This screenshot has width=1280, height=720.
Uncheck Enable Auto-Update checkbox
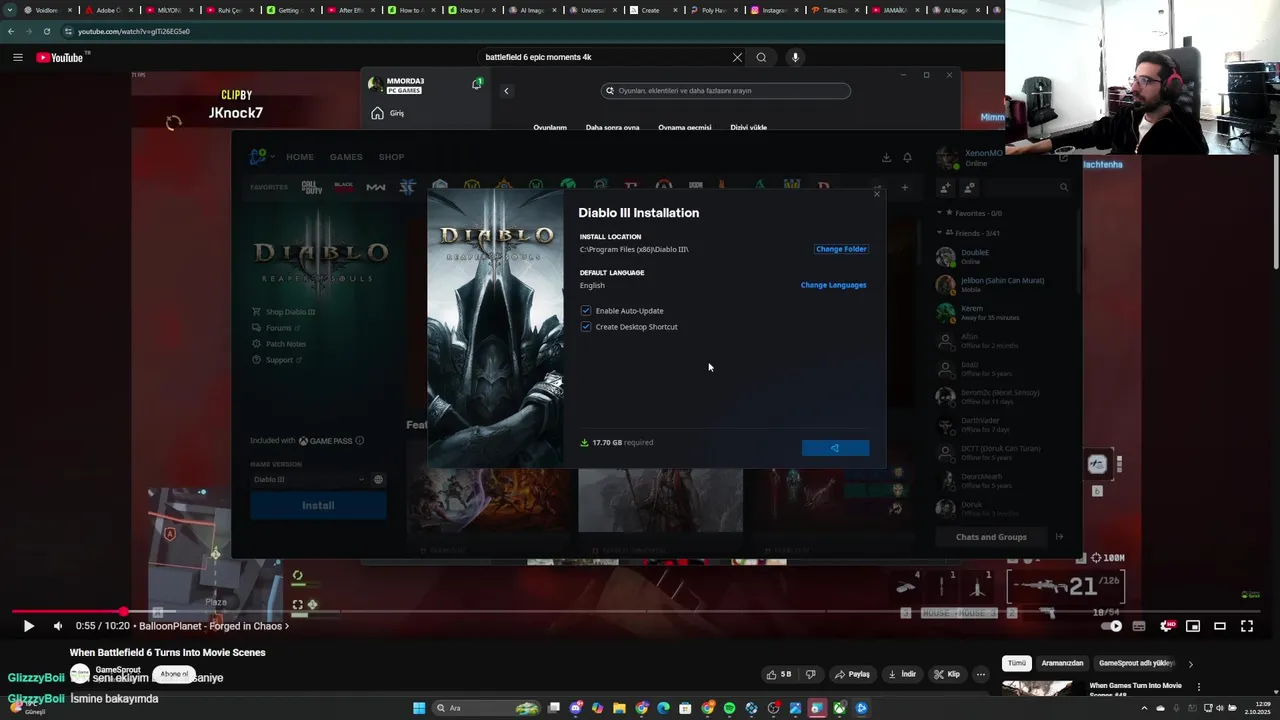click(586, 311)
